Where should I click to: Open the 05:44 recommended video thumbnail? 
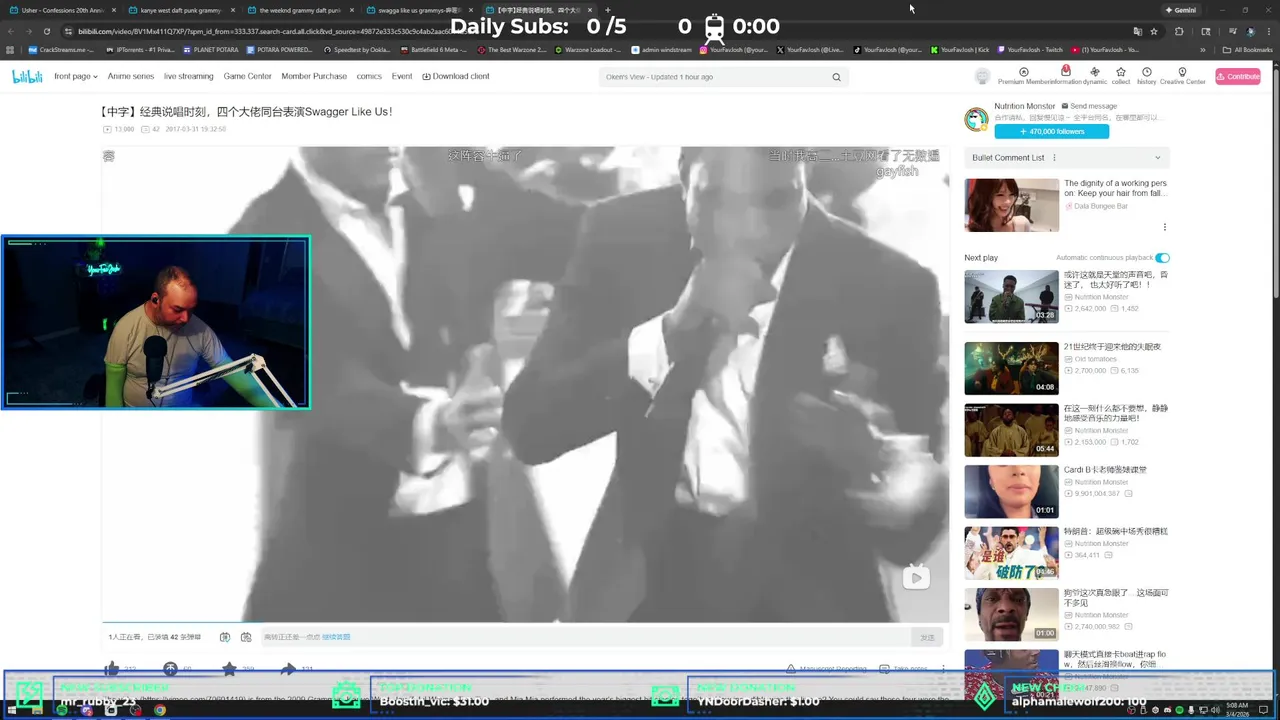point(1011,430)
